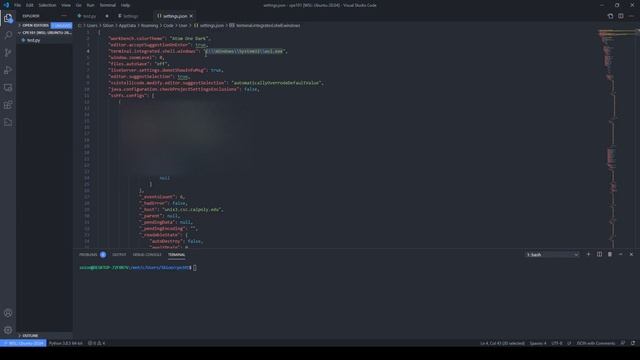Switch to the DEBUG CONSOLE panel tab
The width and height of the screenshot is (640, 360).
pos(147,254)
